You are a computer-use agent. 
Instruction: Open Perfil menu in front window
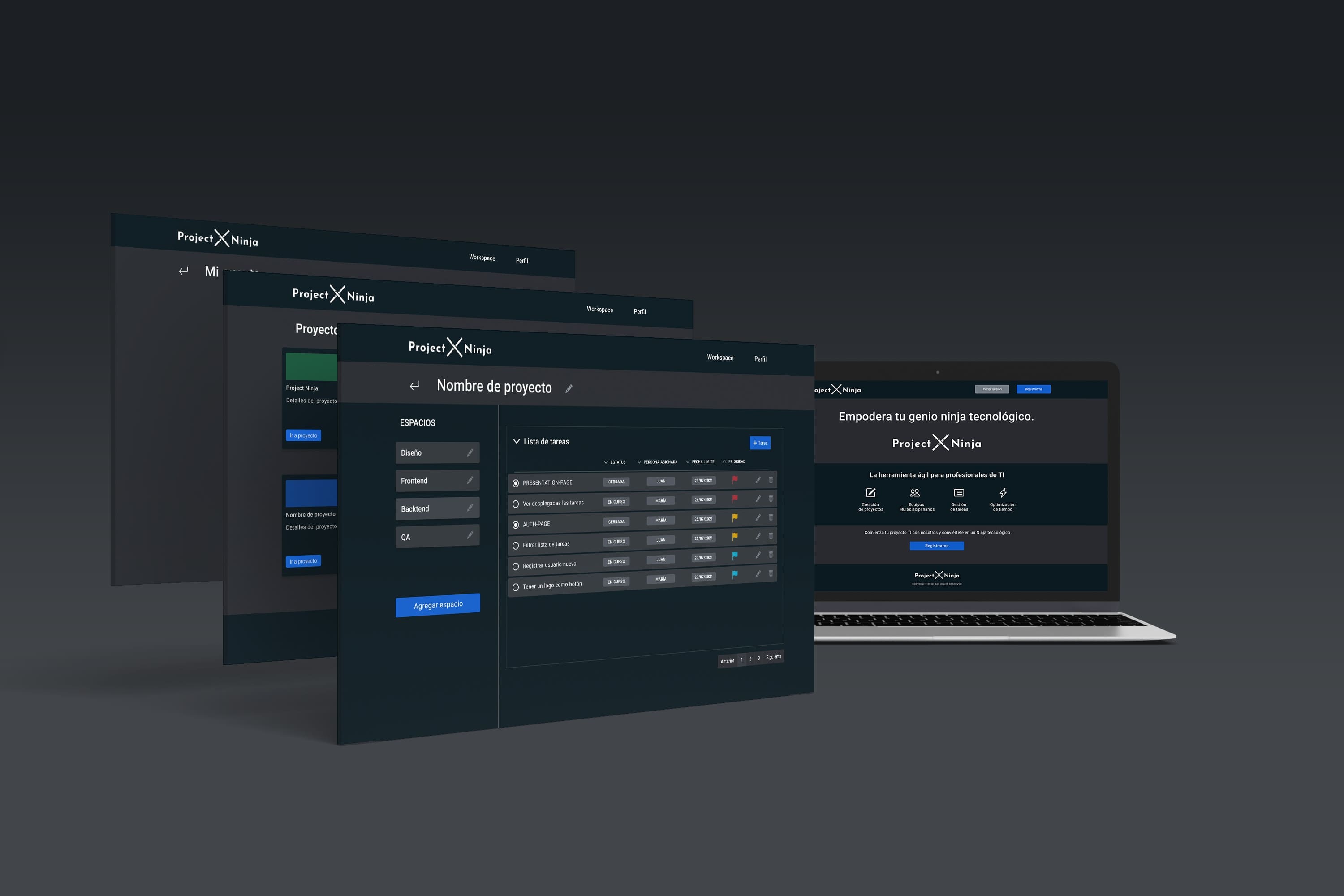(760, 359)
